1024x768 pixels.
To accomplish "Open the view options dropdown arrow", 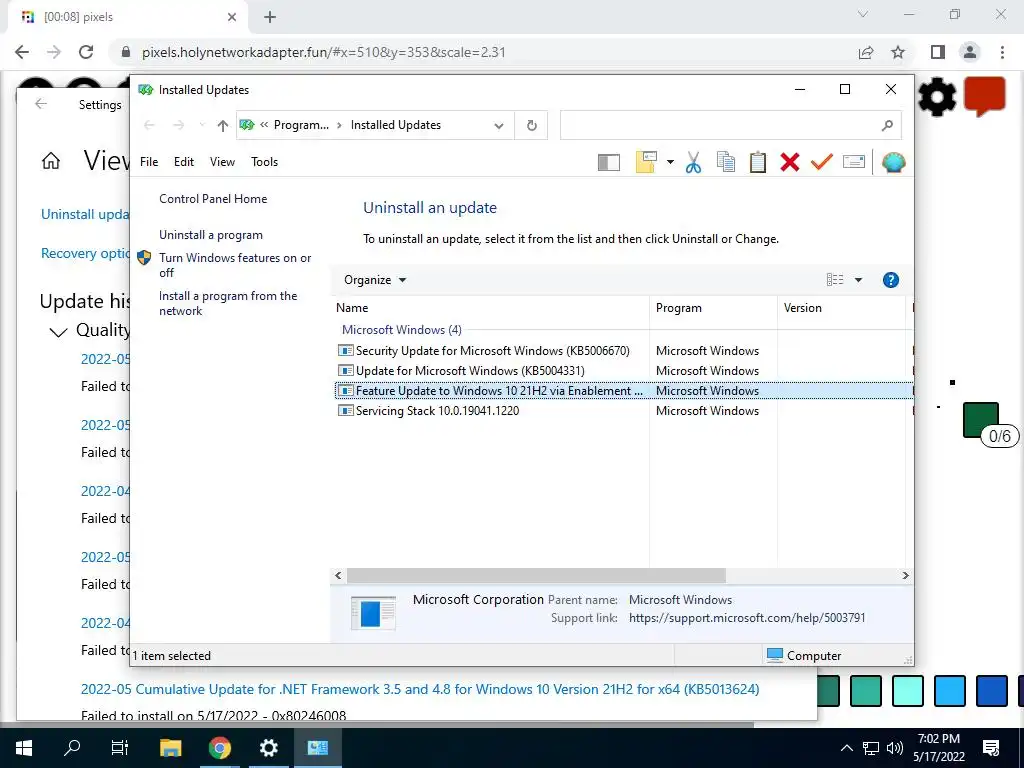I will pos(858,280).
